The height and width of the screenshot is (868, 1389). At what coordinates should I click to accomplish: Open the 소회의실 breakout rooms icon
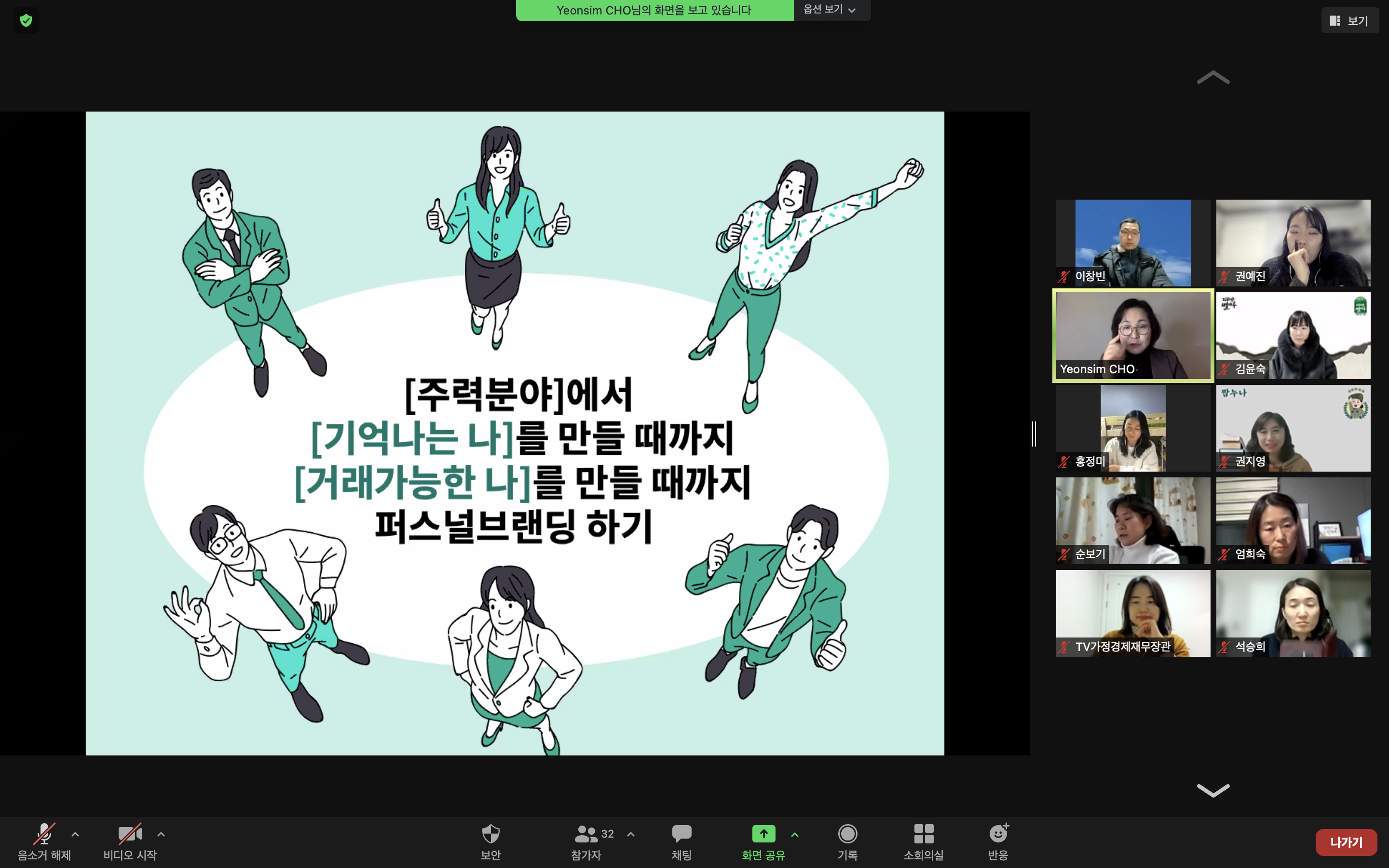pyautogui.click(x=924, y=834)
